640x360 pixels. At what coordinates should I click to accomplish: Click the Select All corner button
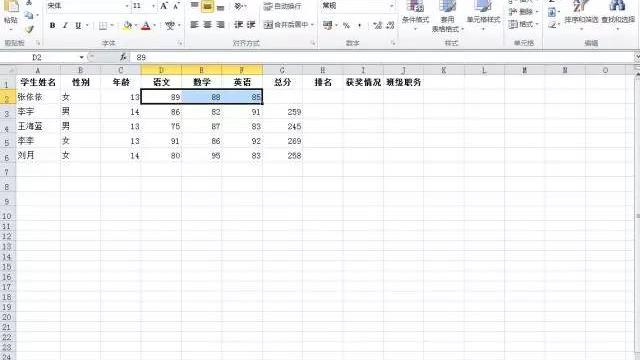(8, 70)
